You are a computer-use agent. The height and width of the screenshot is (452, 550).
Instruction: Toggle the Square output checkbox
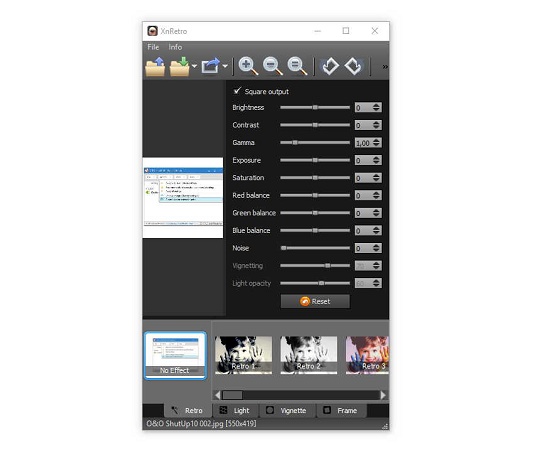click(x=237, y=91)
